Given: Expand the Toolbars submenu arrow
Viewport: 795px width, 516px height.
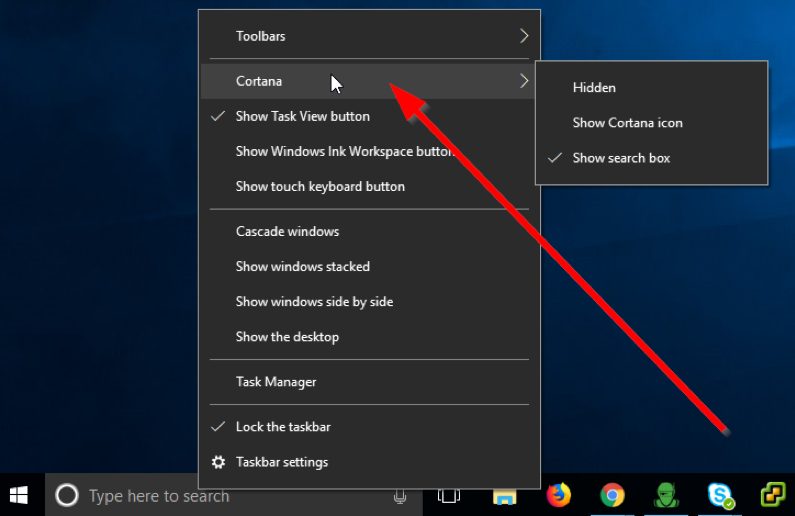Looking at the screenshot, I should tap(524, 36).
